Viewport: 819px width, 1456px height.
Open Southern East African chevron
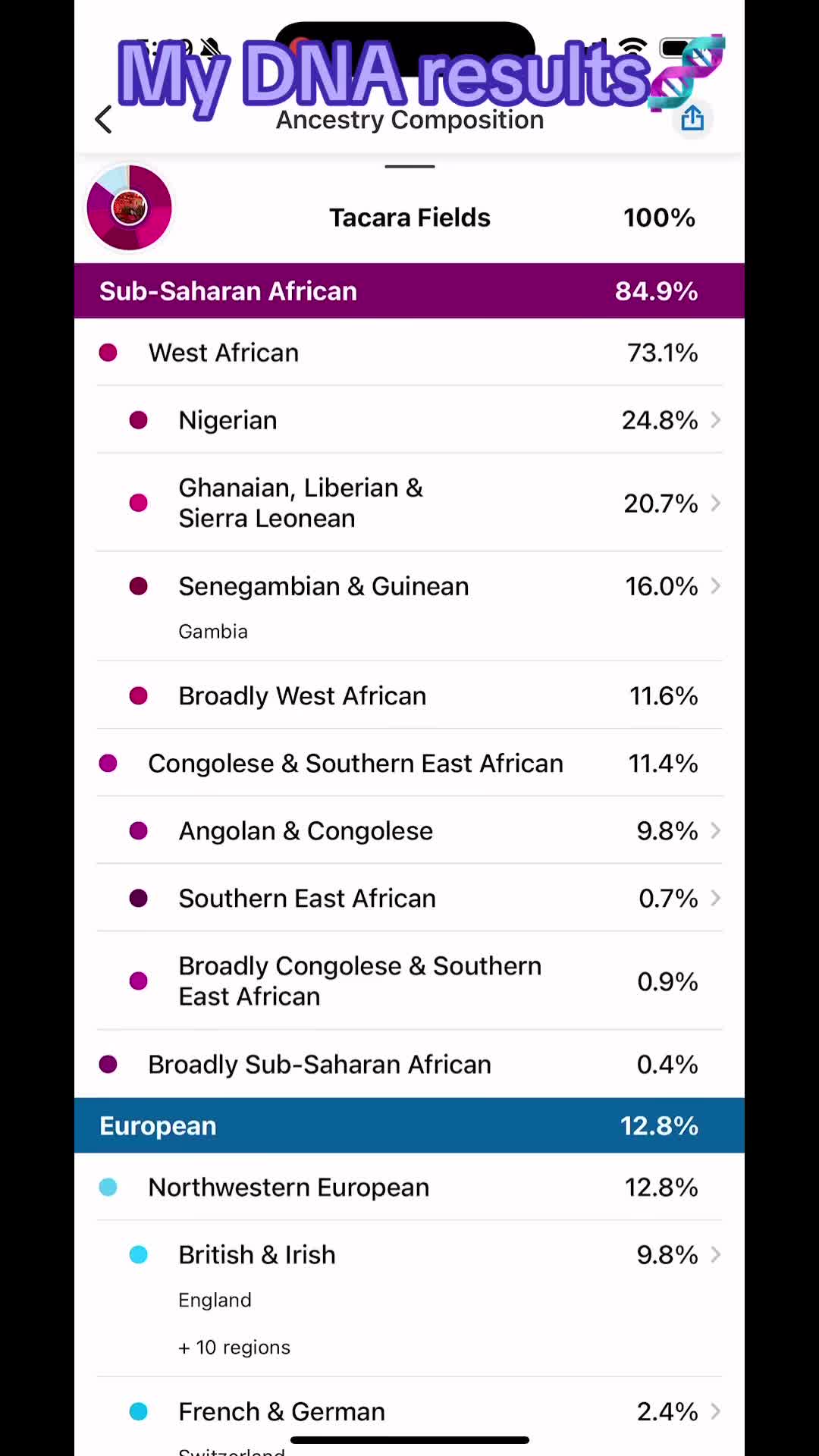[715, 899]
